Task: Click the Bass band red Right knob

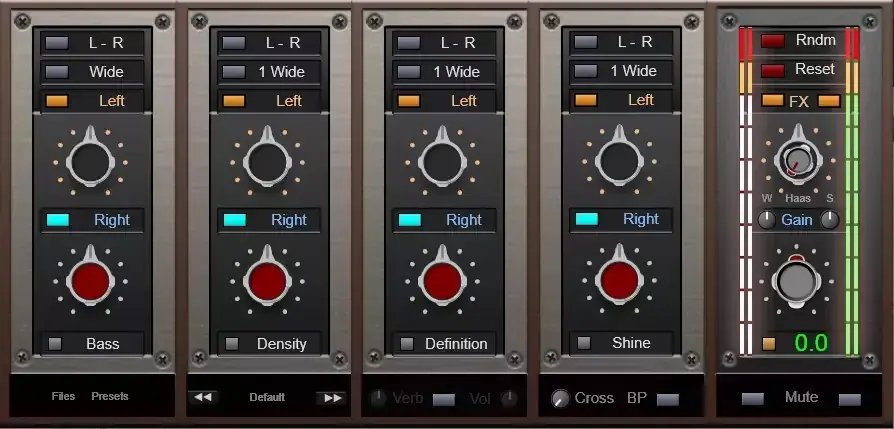Action: click(90, 280)
